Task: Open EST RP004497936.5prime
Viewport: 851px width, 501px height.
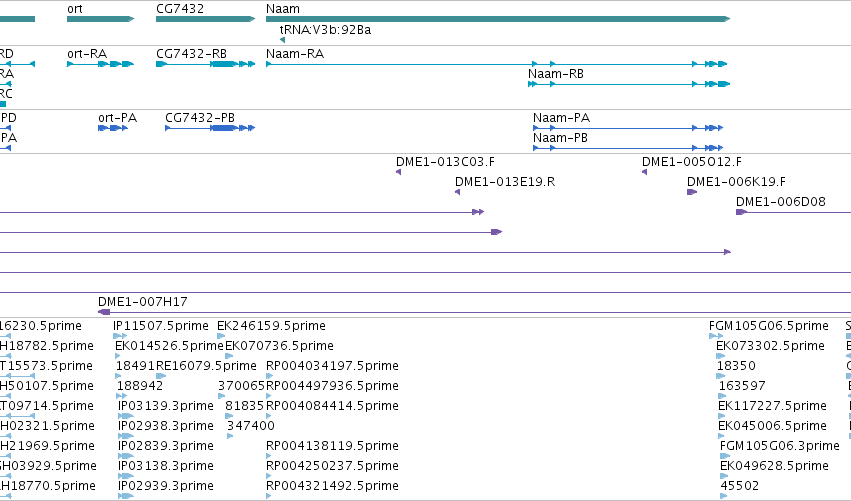Action: click(x=332, y=386)
